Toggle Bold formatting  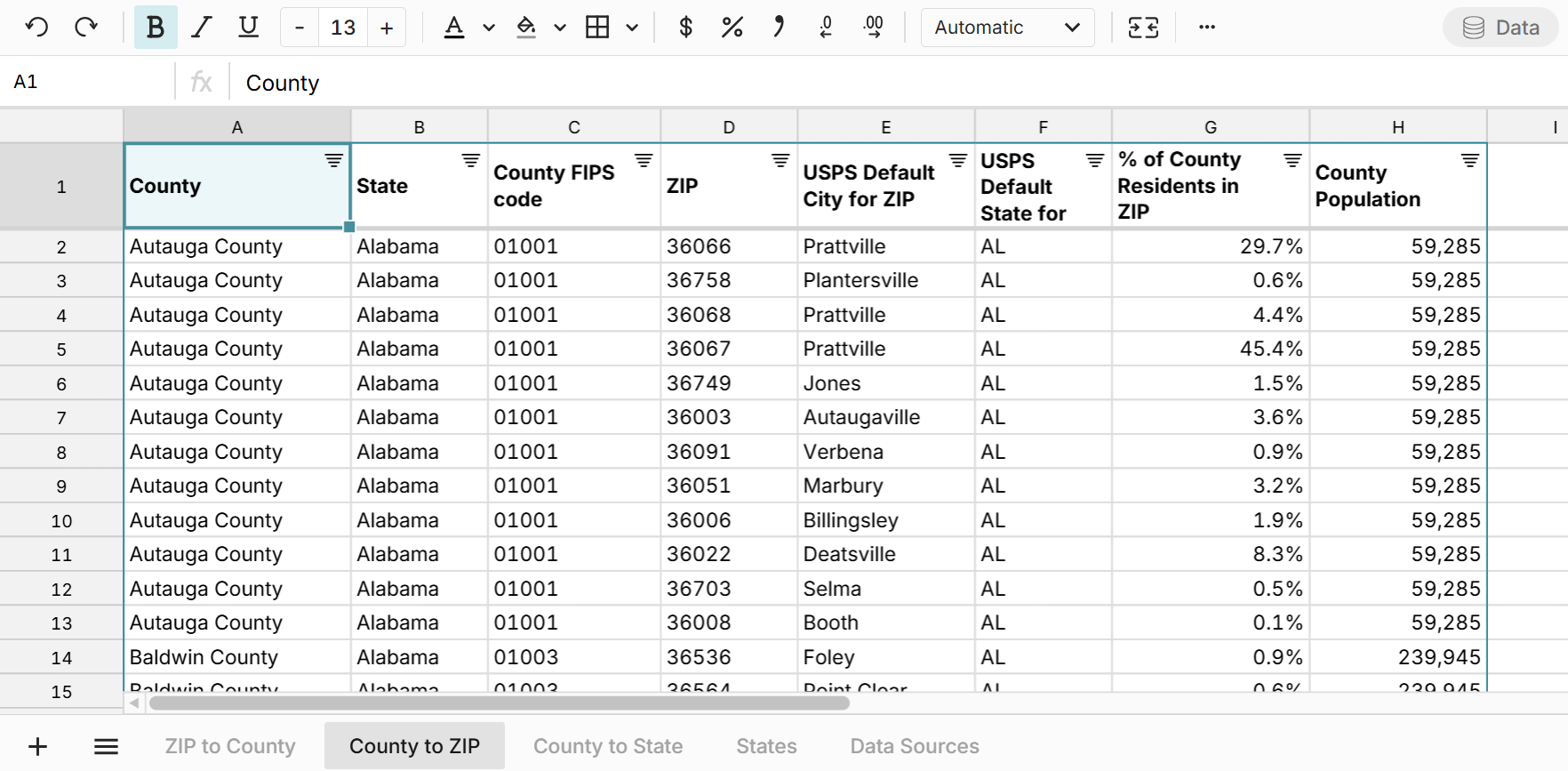tap(156, 28)
